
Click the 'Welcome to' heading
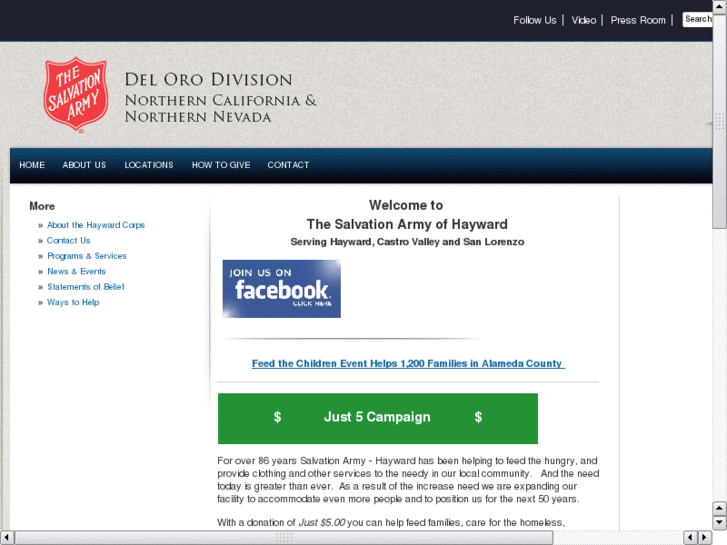point(406,205)
